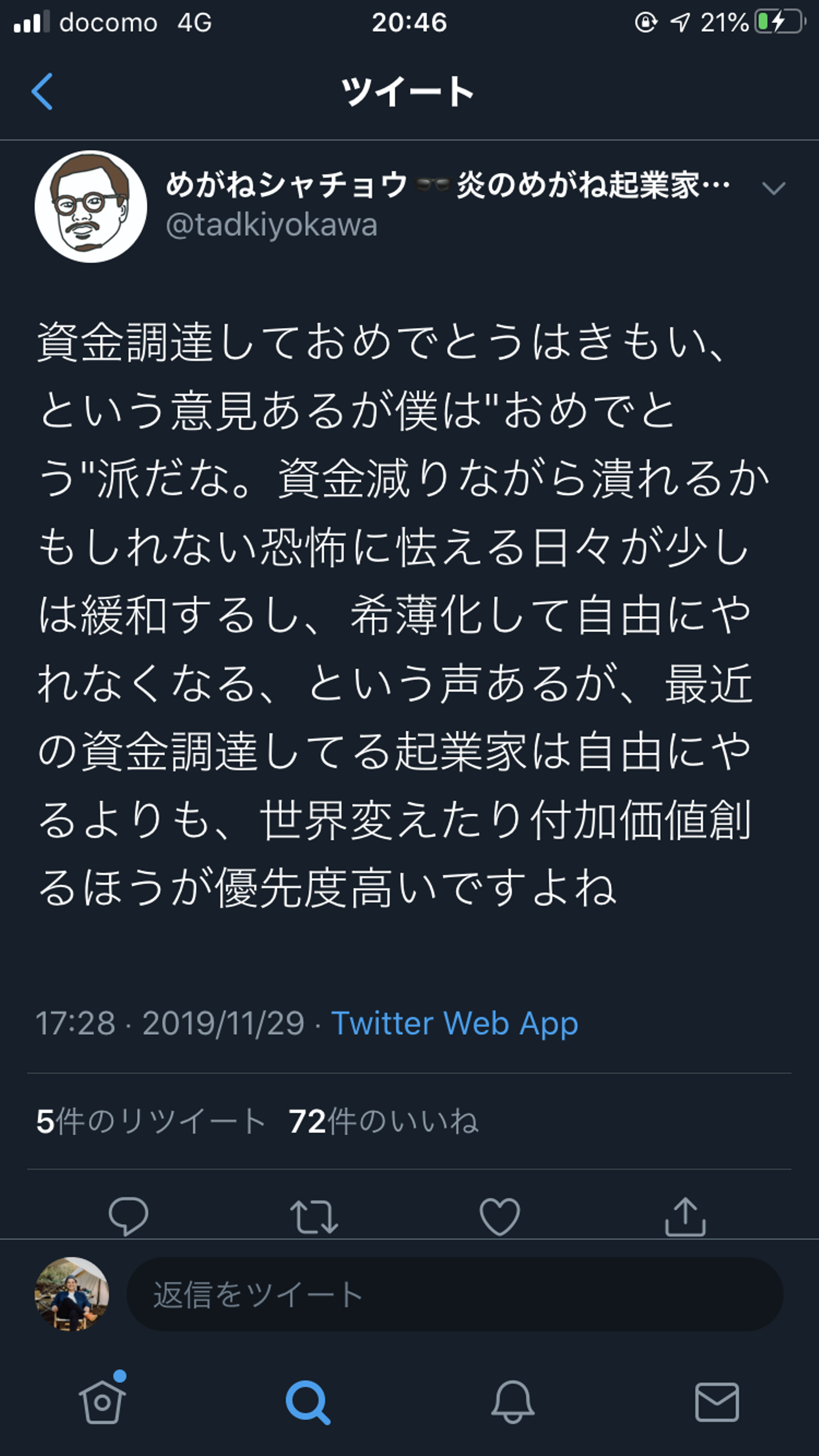Tap the retweet icon
The height and width of the screenshot is (1456, 819).
pos(314,1216)
